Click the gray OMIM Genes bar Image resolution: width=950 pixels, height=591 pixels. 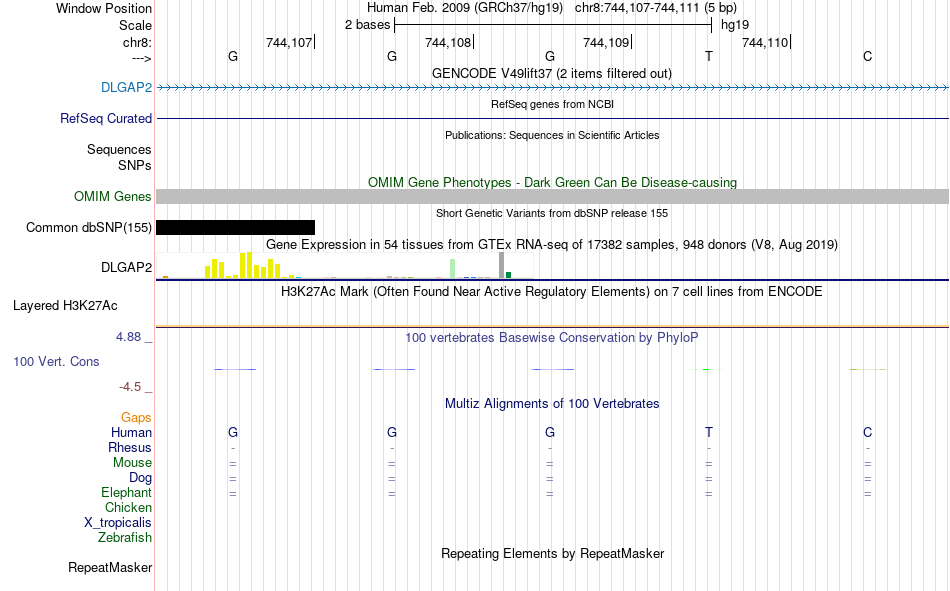553,196
